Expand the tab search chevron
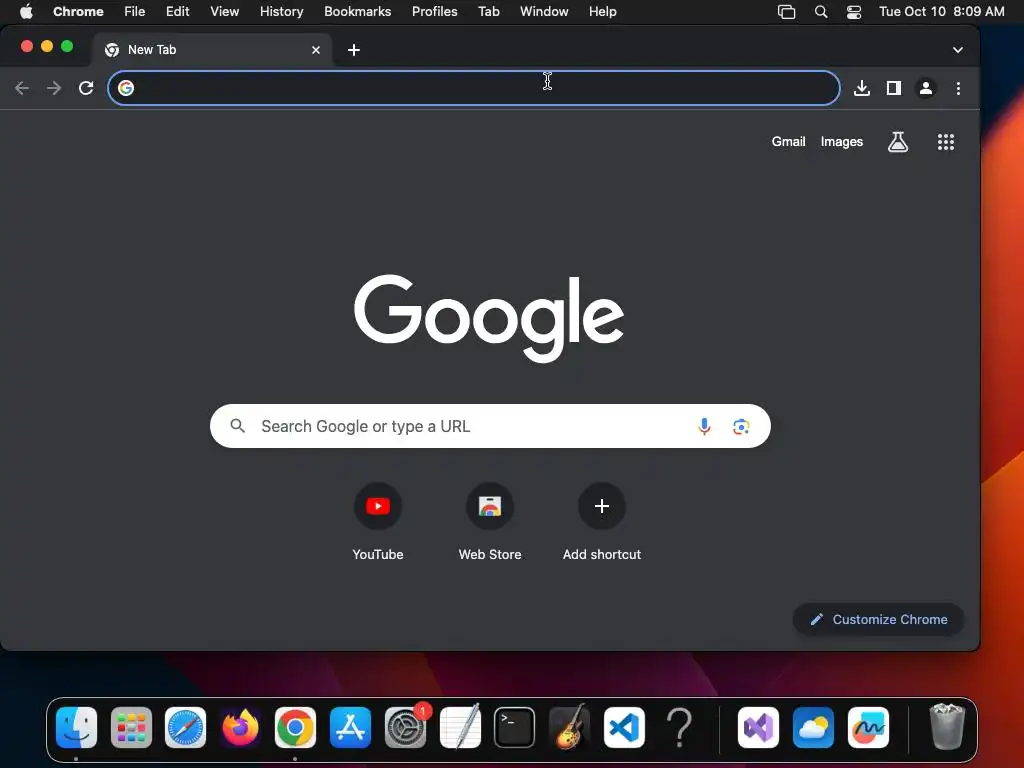This screenshot has width=1024, height=768. (957, 50)
